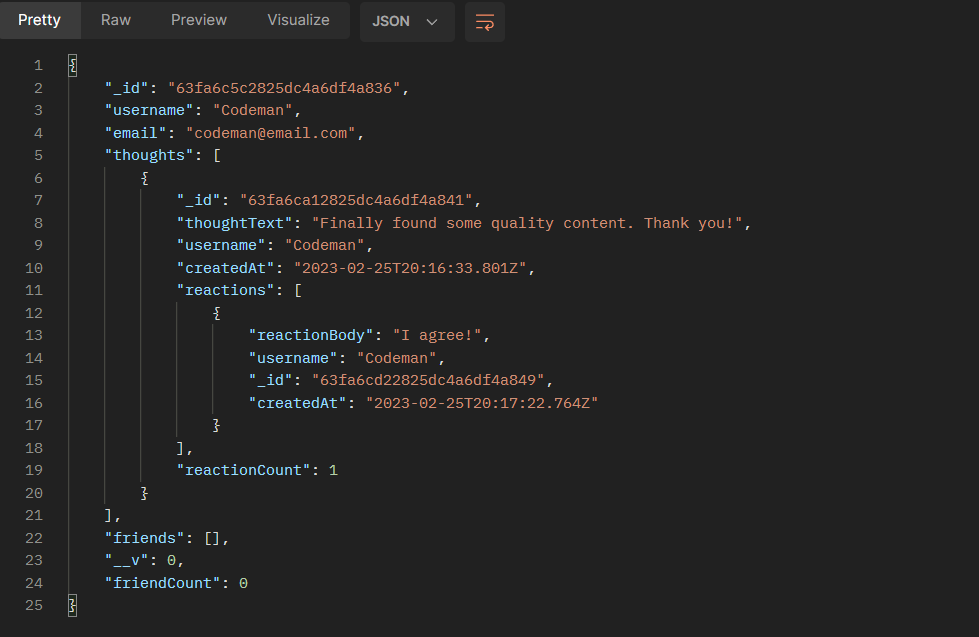Open the Preview tab
This screenshot has width=979, height=637.
199,20
